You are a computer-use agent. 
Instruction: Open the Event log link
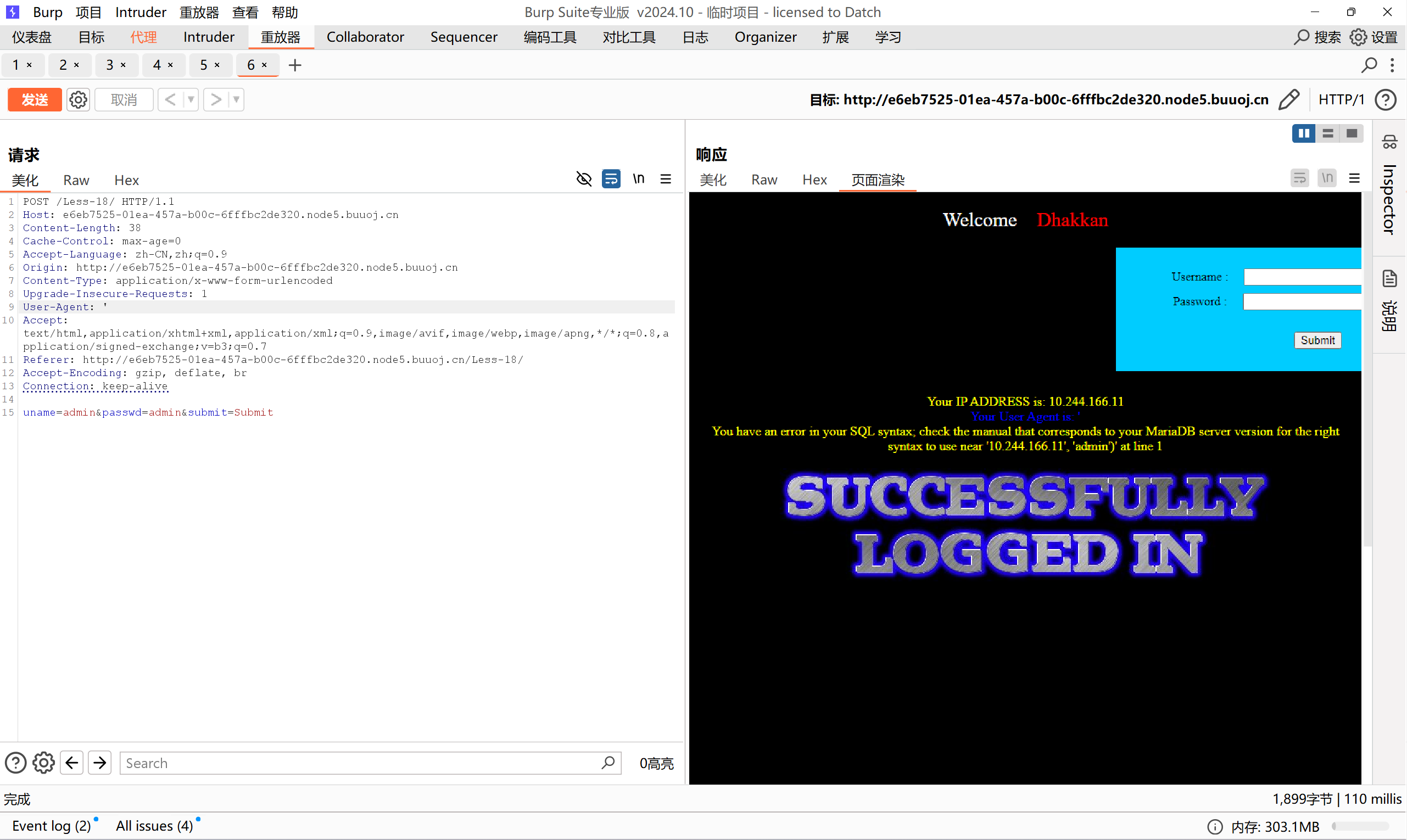coord(51,826)
